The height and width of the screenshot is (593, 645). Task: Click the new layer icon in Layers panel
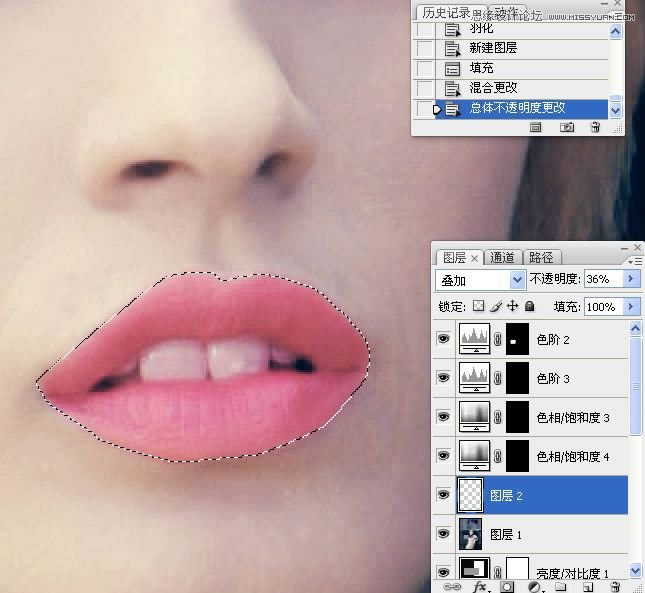[x=587, y=586]
